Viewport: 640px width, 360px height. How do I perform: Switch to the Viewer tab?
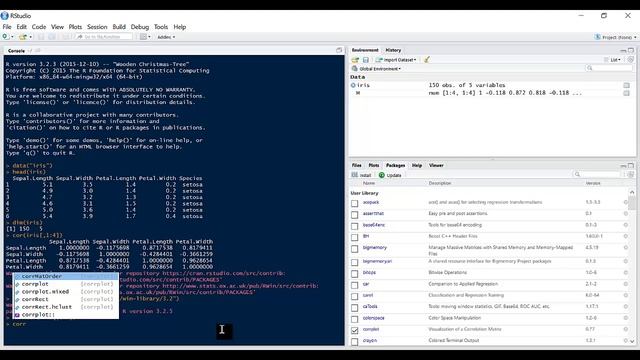436,165
